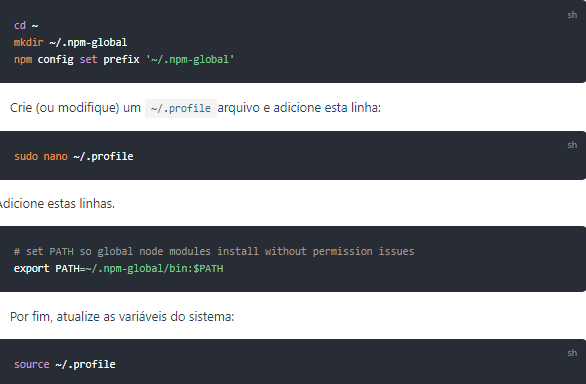Click the 'export PATH=' keyword text

tap(49, 268)
